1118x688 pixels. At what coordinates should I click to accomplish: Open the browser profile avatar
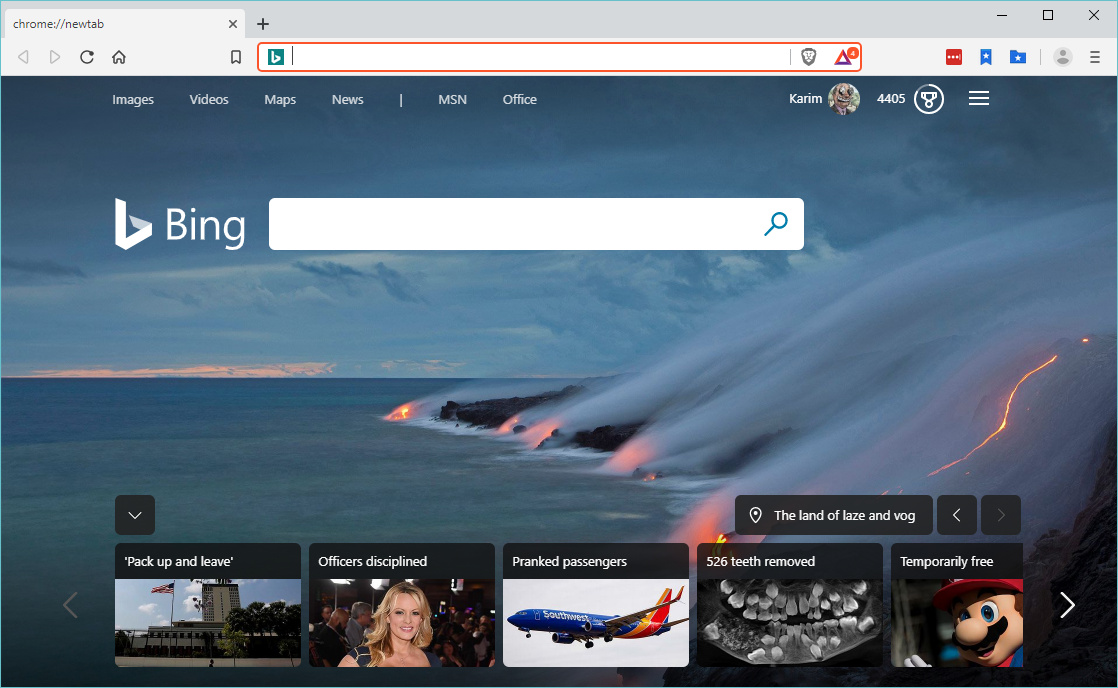[x=1062, y=57]
